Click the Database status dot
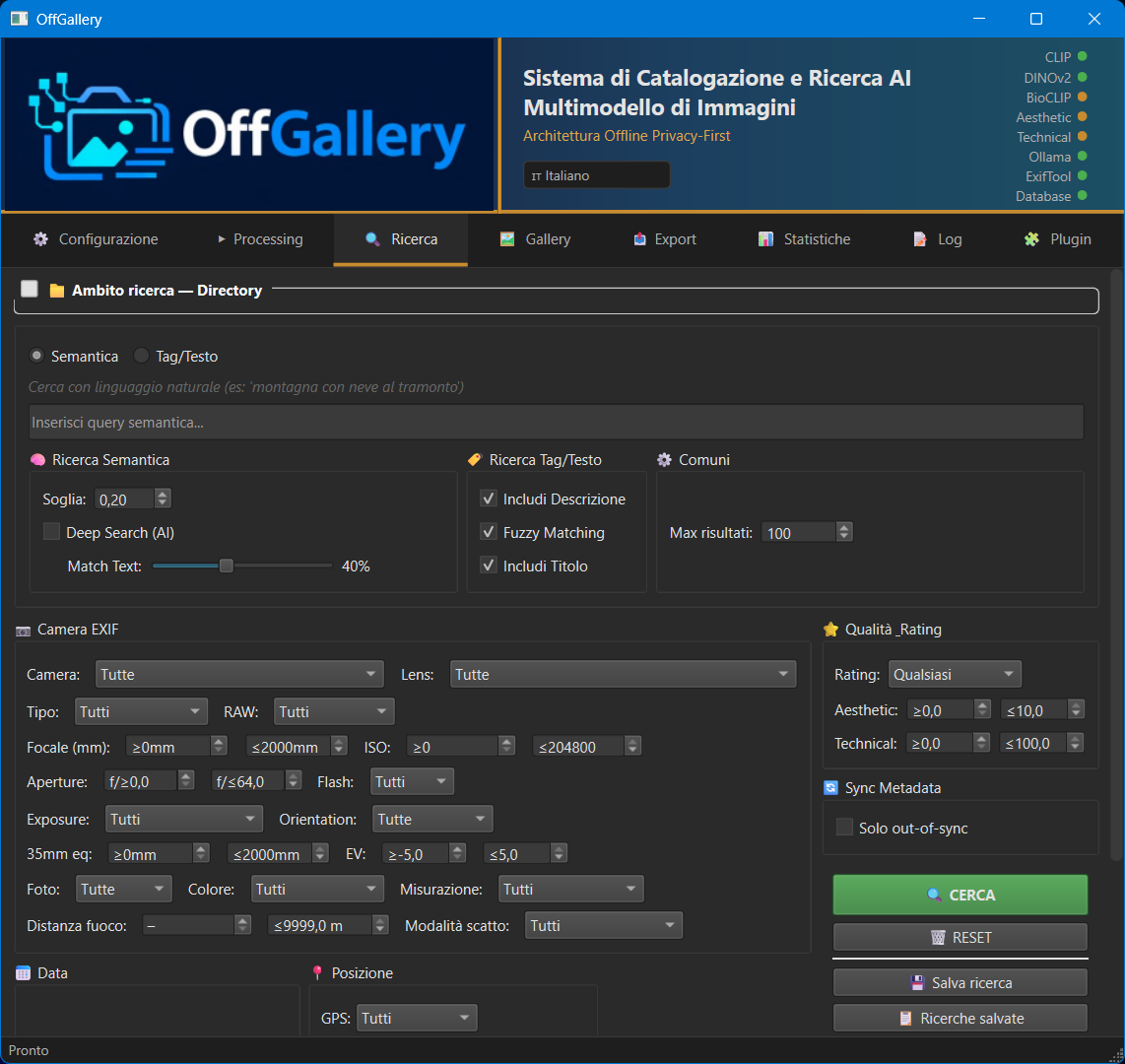The height and width of the screenshot is (1064, 1125). click(1082, 195)
